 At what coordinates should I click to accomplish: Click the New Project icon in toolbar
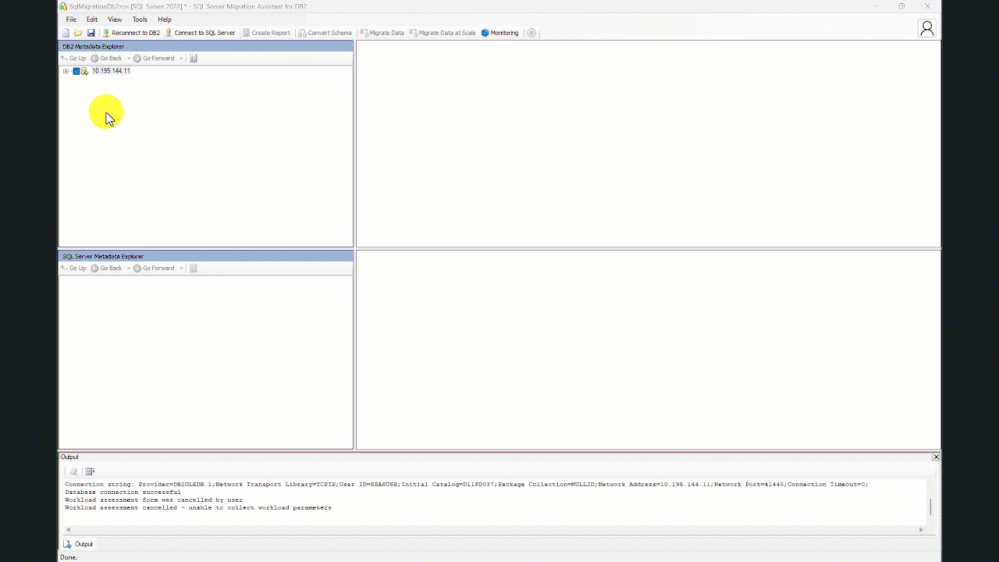point(66,32)
